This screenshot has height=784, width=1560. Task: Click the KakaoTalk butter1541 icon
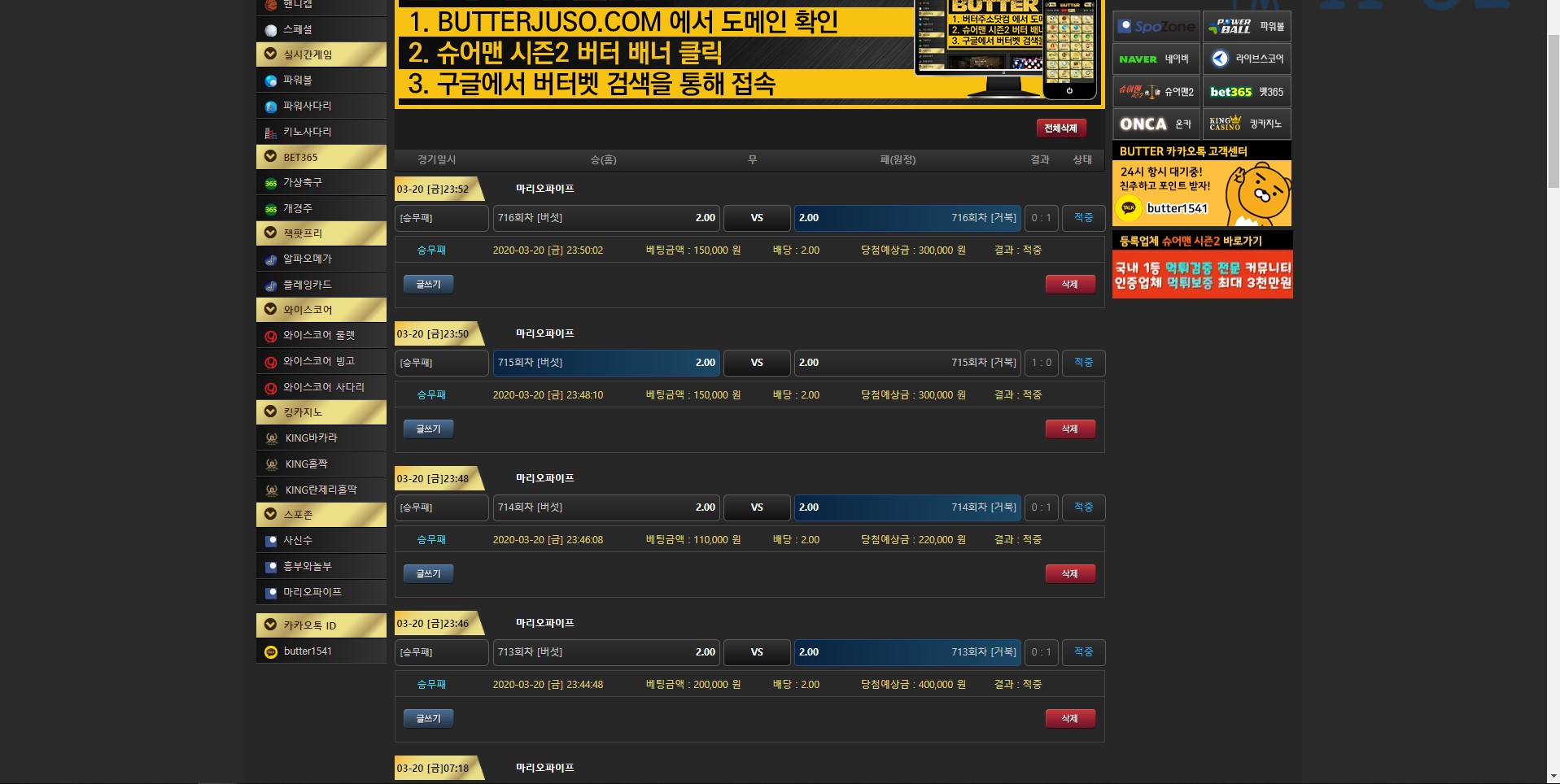pyautogui.click(x=271, y=651)
